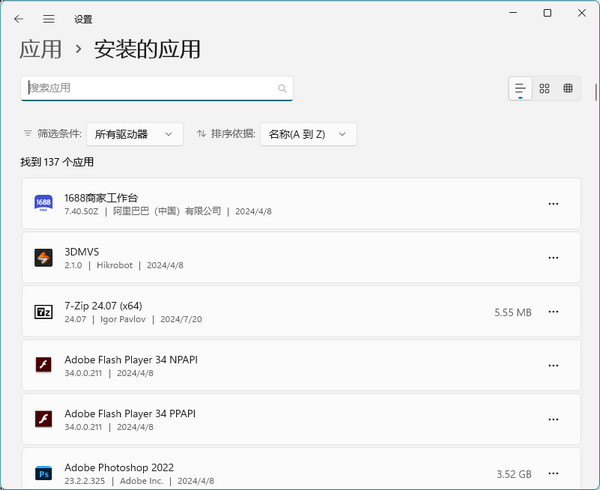The width and height of the screenshot is (600, 490).
Task: Switch to table view layout
Action: click(x=568, y=89)
